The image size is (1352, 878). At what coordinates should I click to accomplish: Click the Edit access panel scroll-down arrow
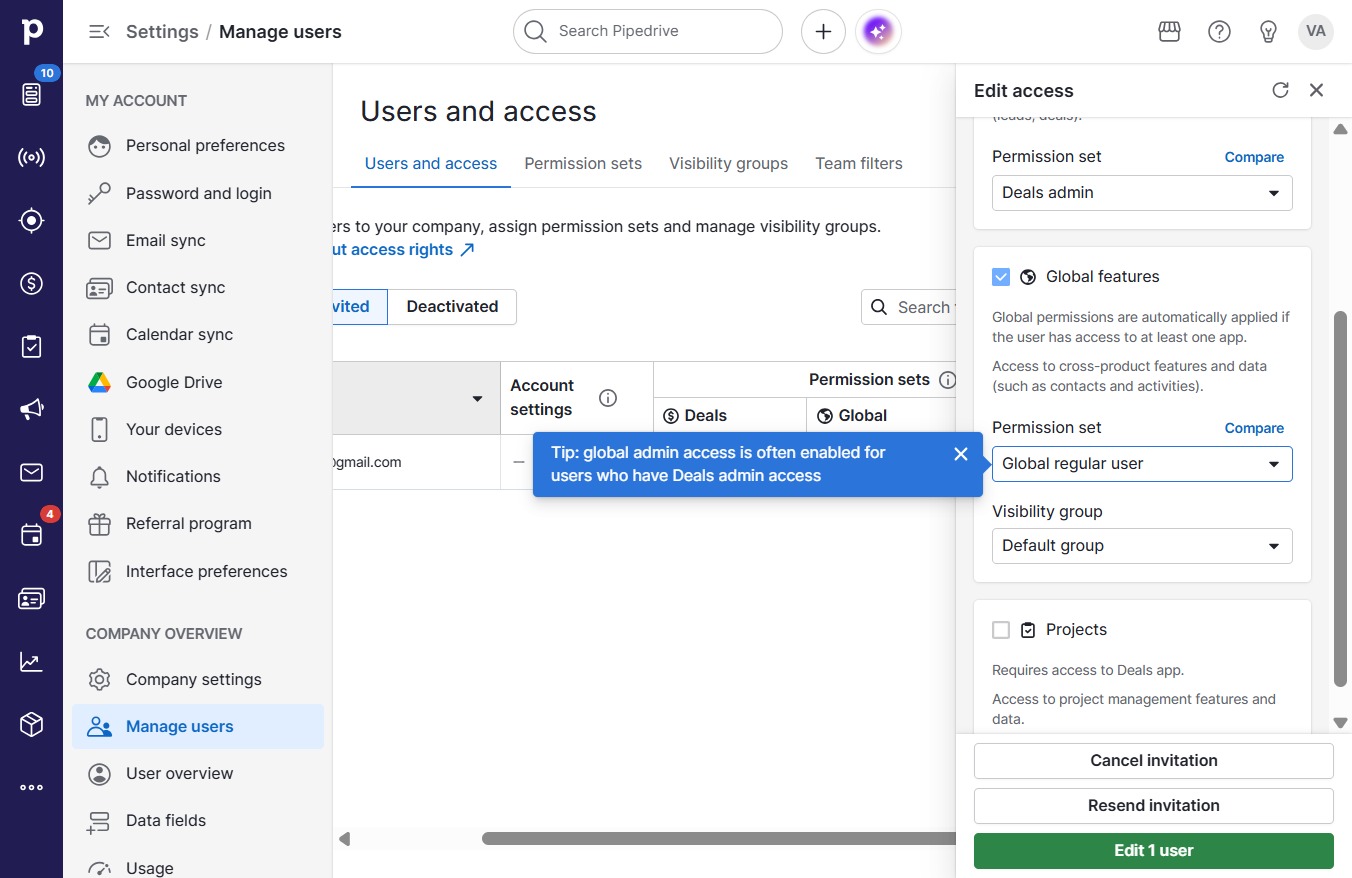pos(1341,723)
